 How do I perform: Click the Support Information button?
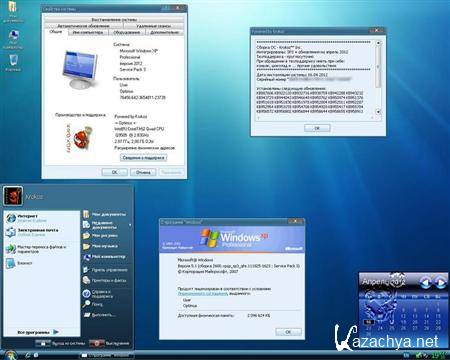[143, 158]
